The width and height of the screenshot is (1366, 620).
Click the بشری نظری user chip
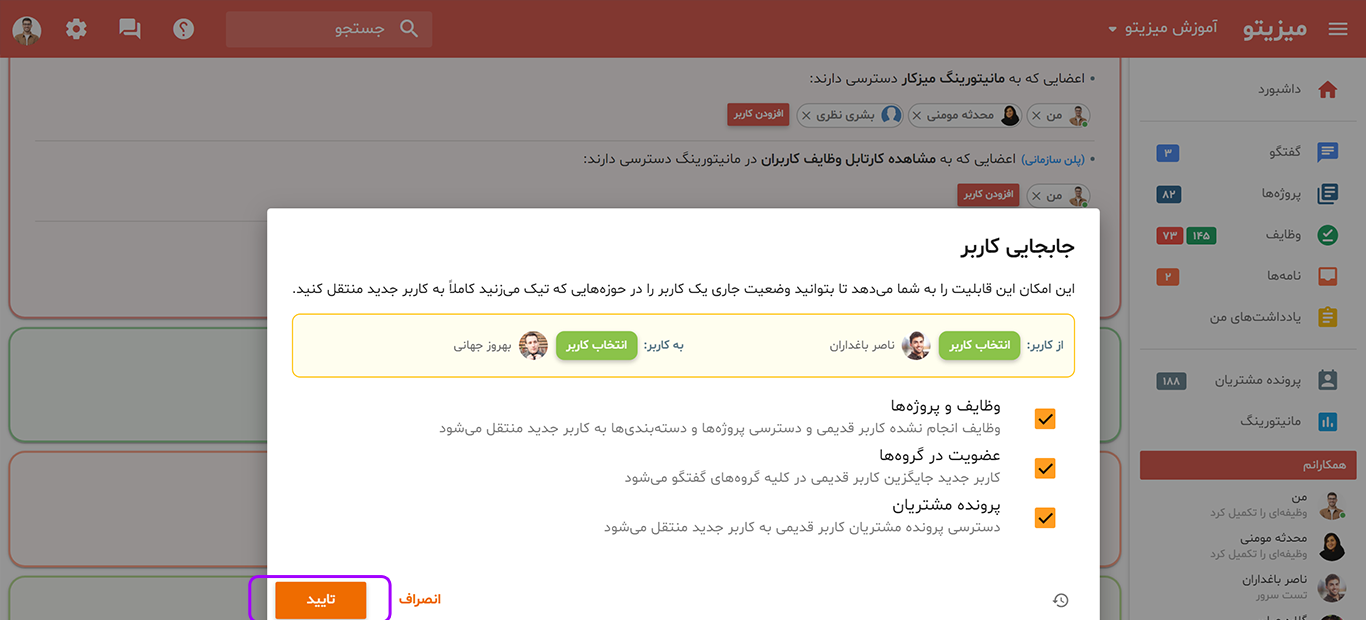point(849,115)
